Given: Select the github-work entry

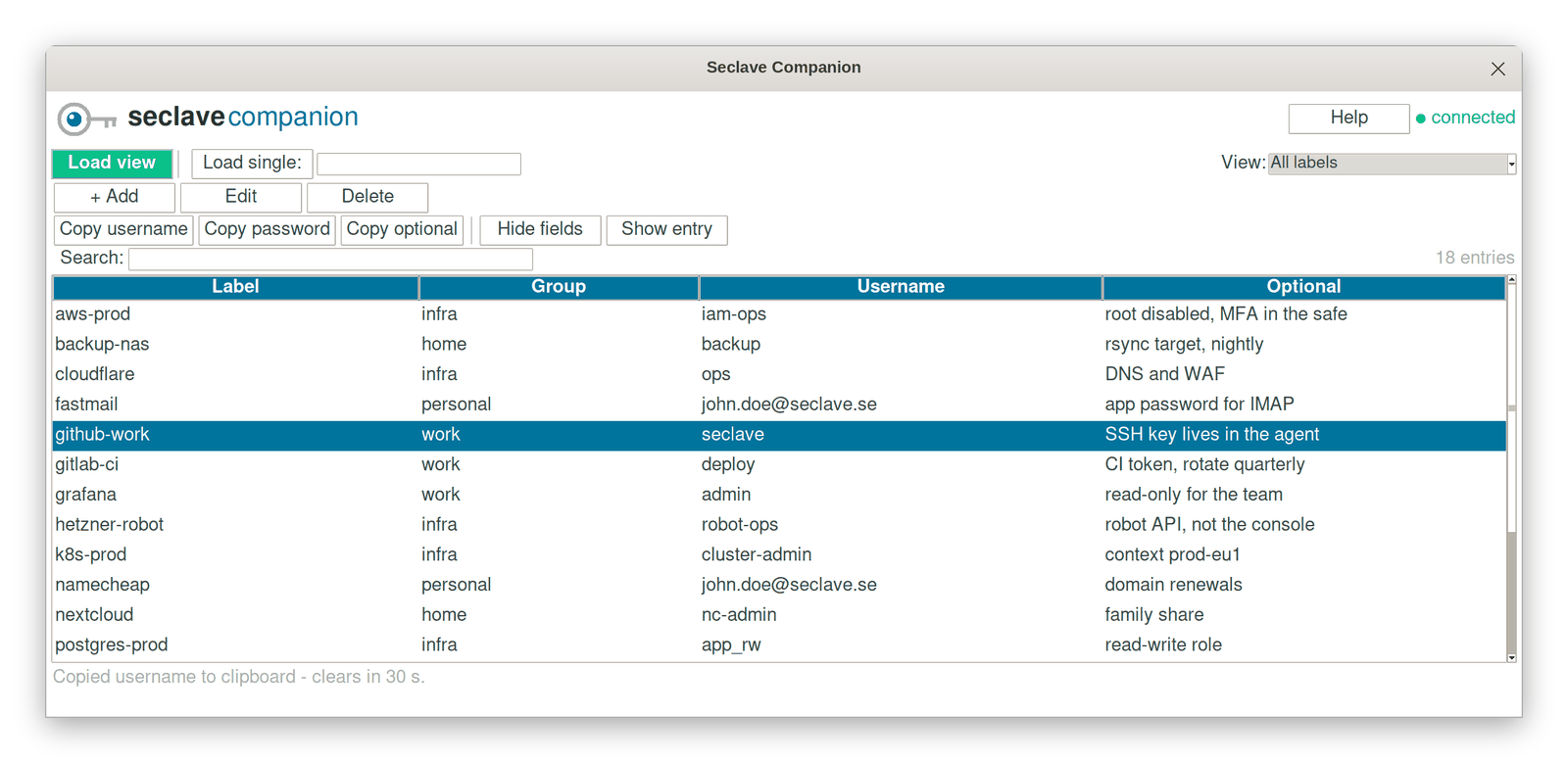Looking at the screenshot, I should coord(779,435).
